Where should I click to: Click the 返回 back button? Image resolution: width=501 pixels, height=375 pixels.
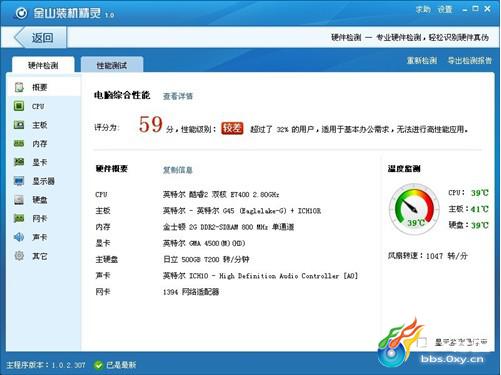(x=40, y=38)
